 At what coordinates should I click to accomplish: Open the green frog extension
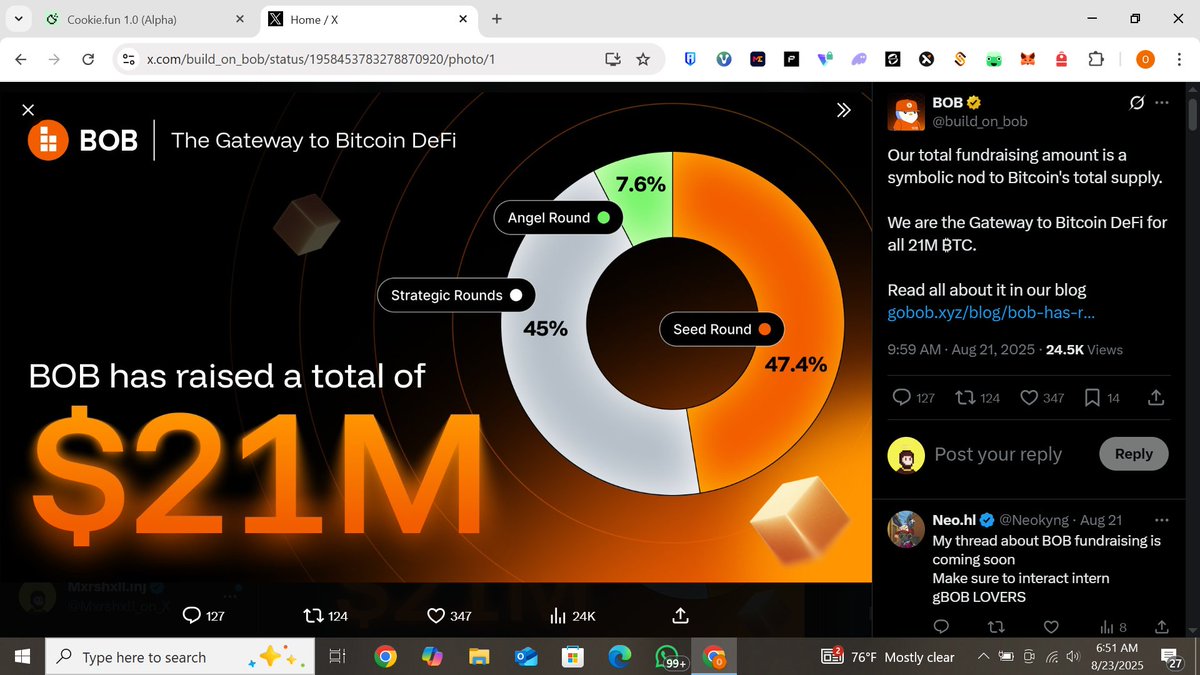pos(994,59)
